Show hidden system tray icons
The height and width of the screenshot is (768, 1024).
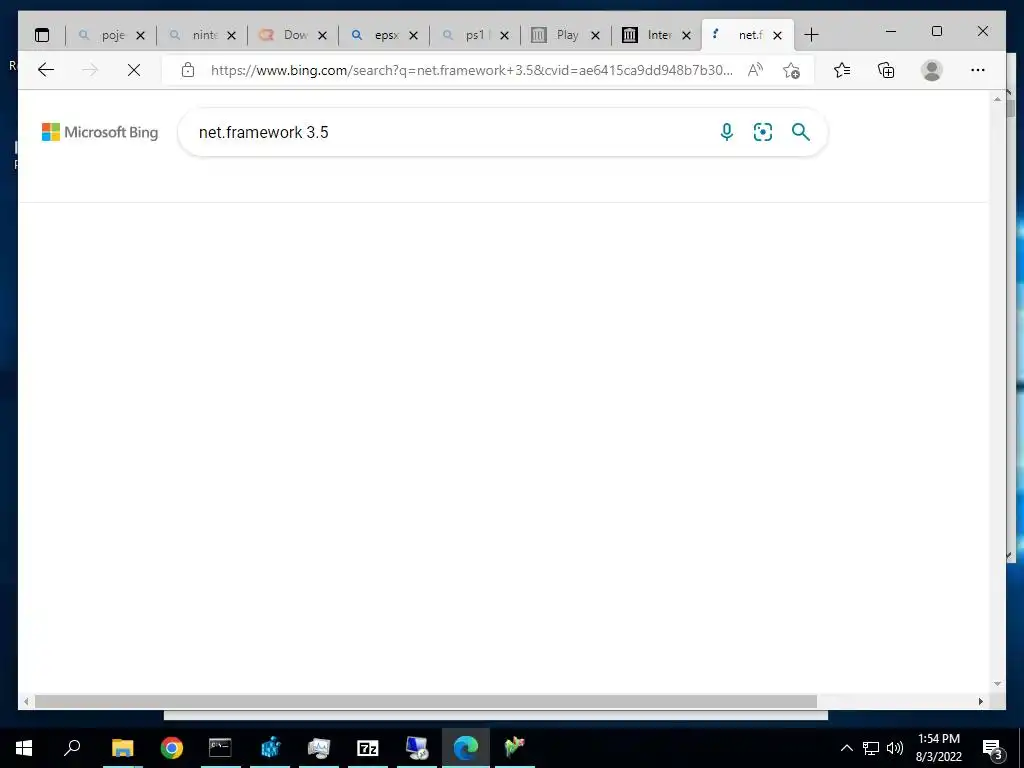[x=846, y=748]
